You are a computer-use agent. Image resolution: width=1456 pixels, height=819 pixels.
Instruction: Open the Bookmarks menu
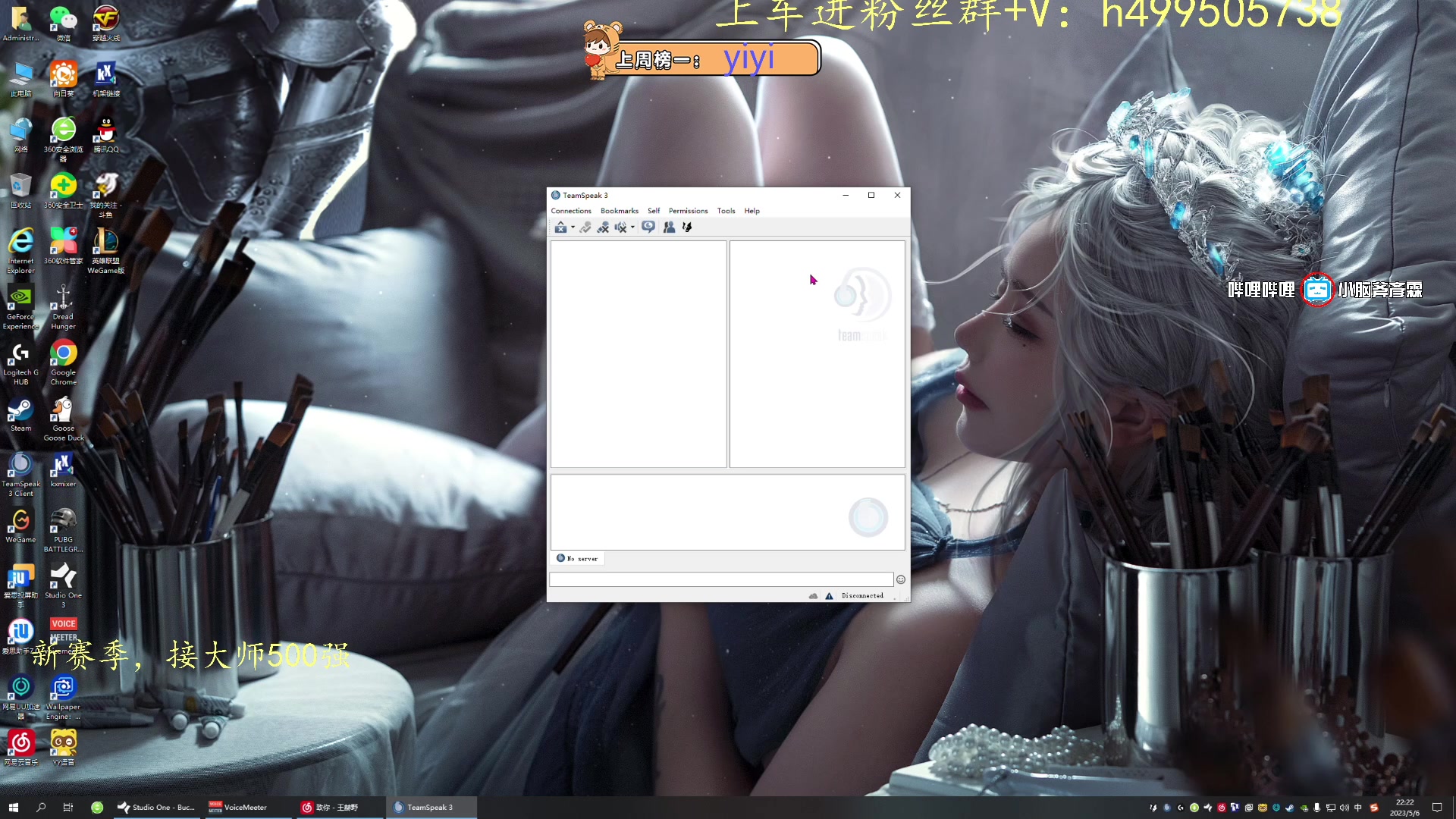click(619, 211)
